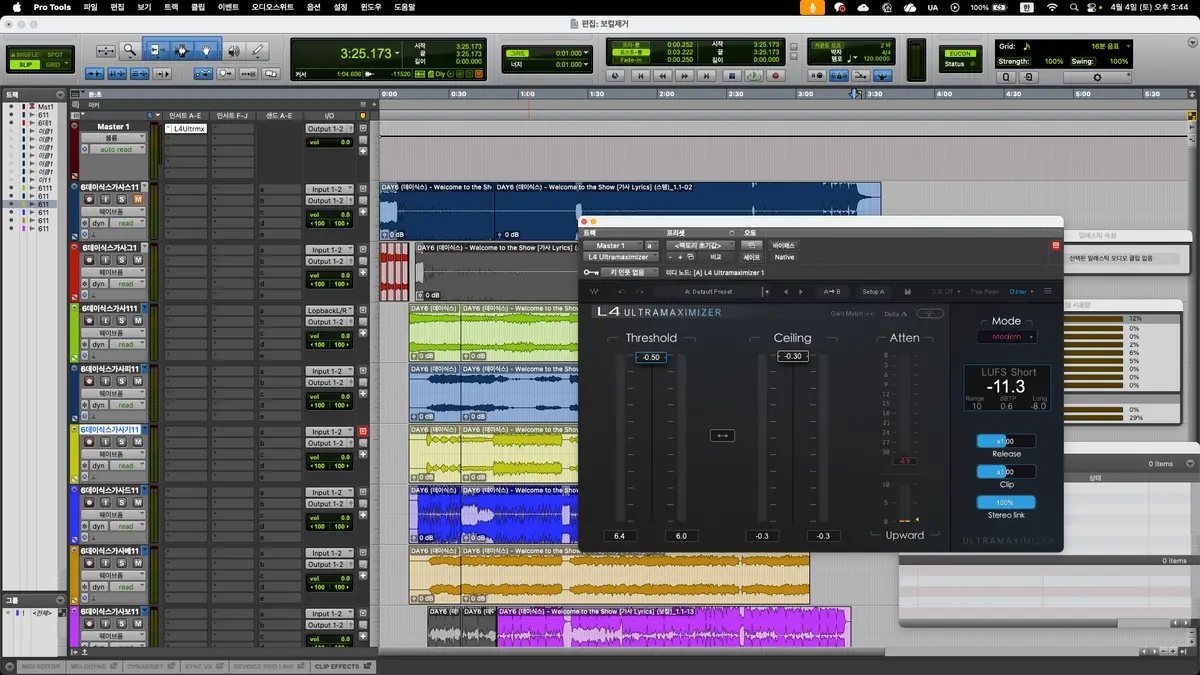Screen dimensions: 1200x675
Task: Click the Ceiling value field showing -0.30
Action: (x=792, y=357)
